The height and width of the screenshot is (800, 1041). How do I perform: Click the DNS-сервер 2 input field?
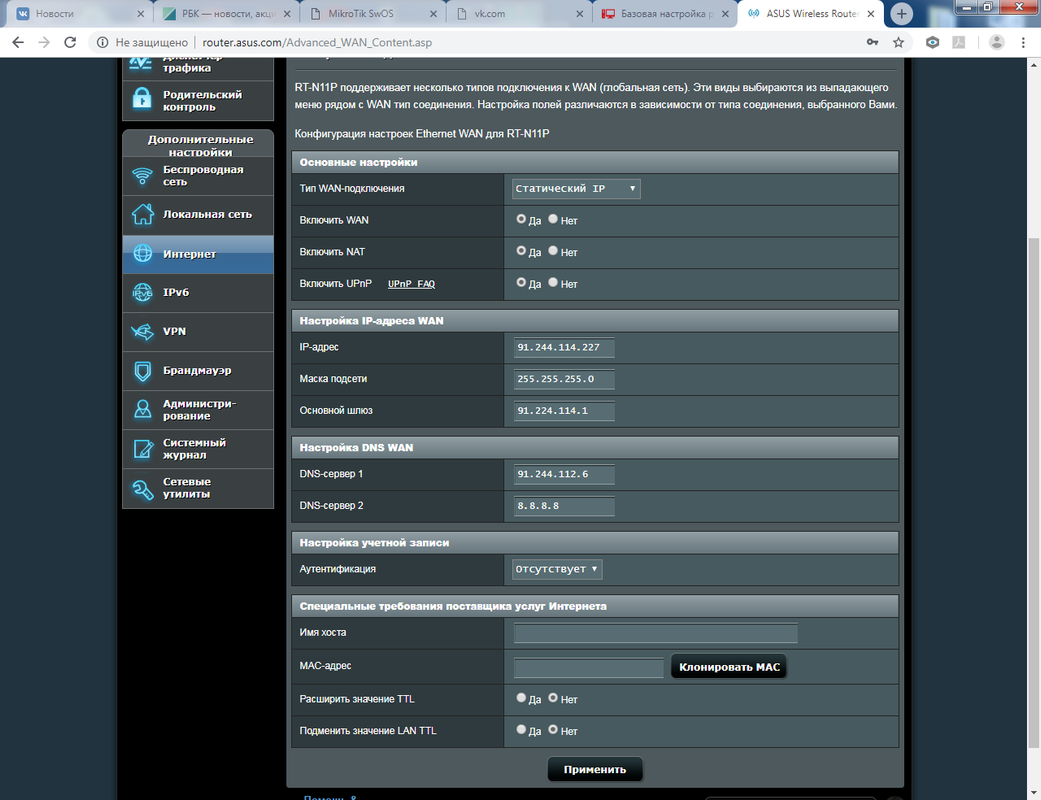pos(564,506)
